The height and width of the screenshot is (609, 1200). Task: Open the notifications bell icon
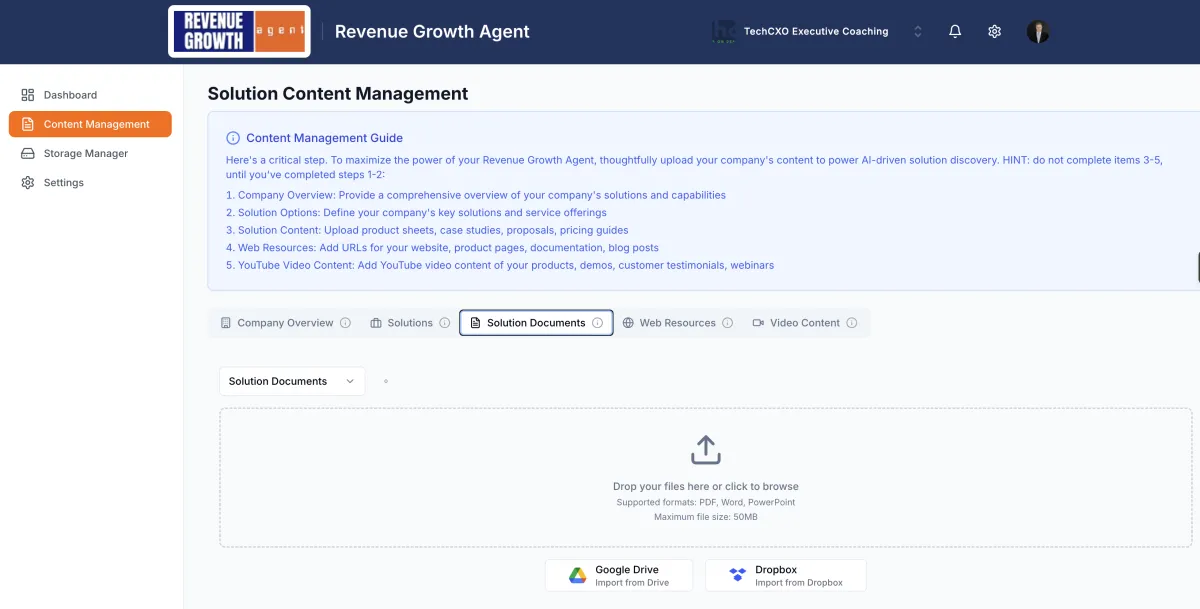(955, 31)
